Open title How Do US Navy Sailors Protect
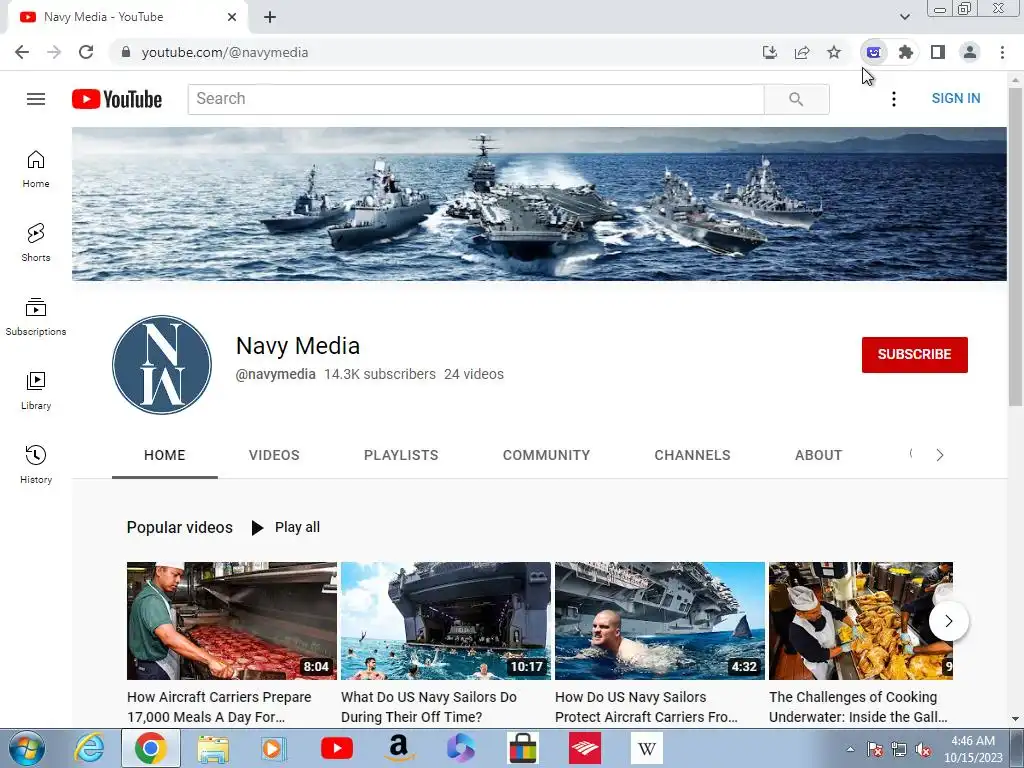This screenshot has width=1024, height=768. (x=646, y=707)
